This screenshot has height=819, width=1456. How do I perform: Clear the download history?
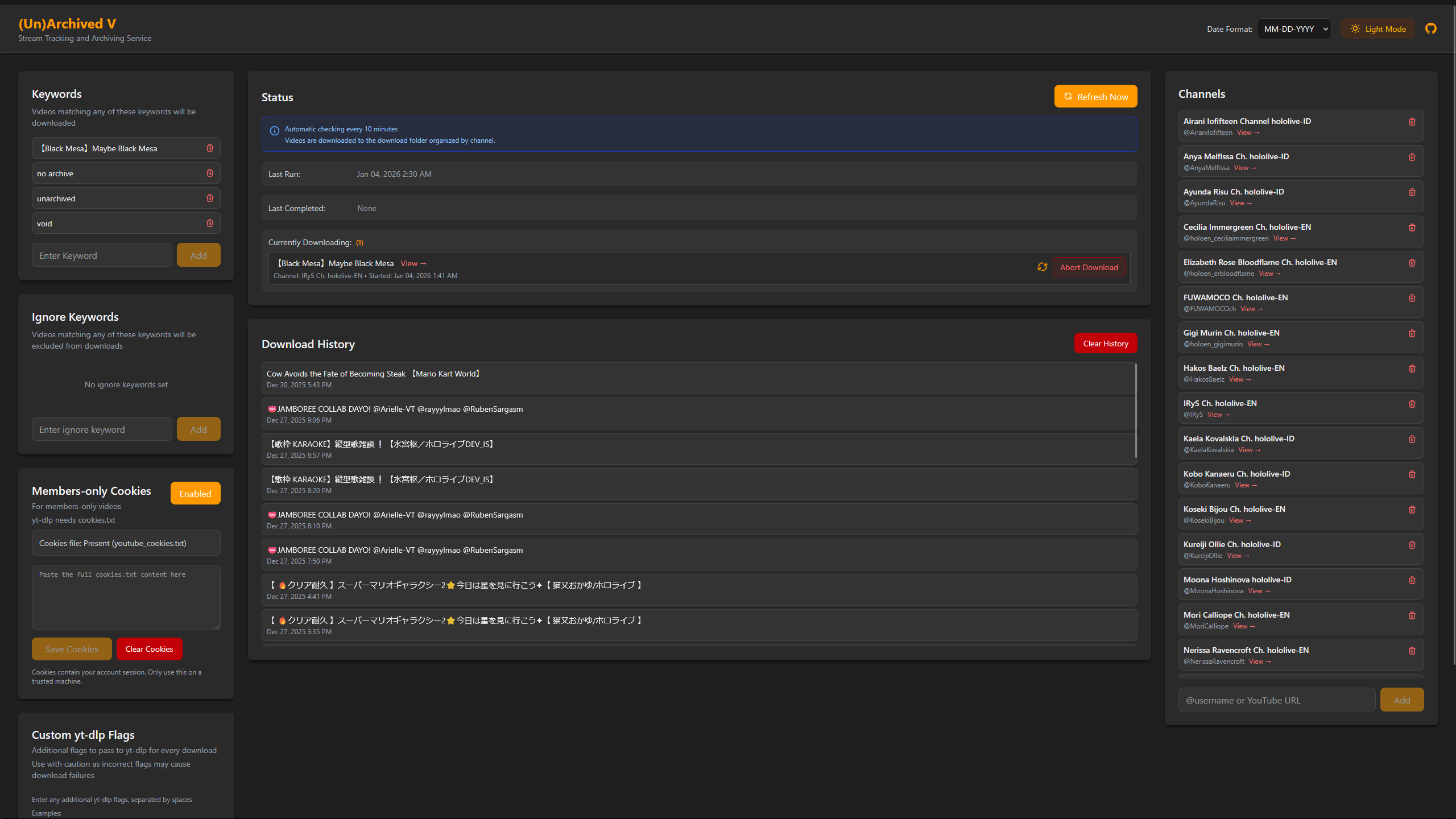[1105, 344]
